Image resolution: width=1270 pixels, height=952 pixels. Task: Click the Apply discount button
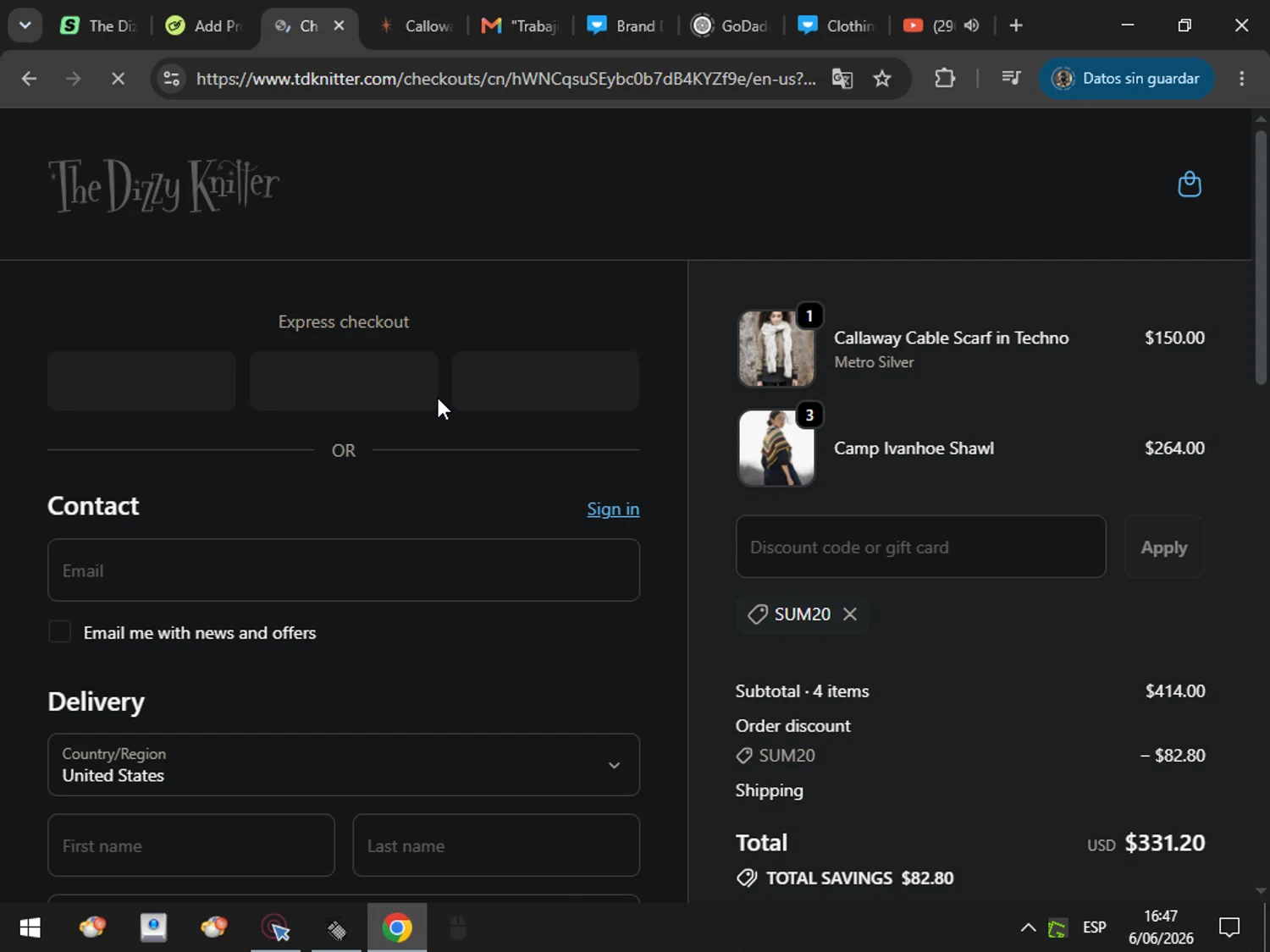pos(1164,547)
